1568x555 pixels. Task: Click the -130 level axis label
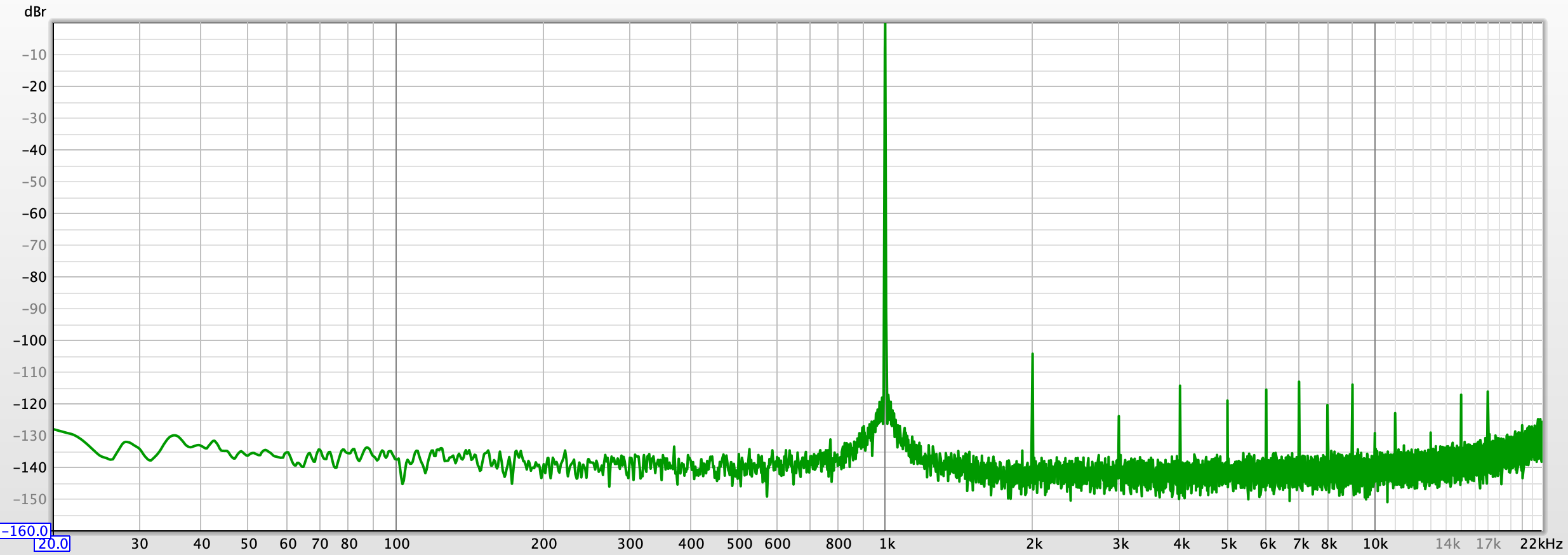tap(30, 436)
